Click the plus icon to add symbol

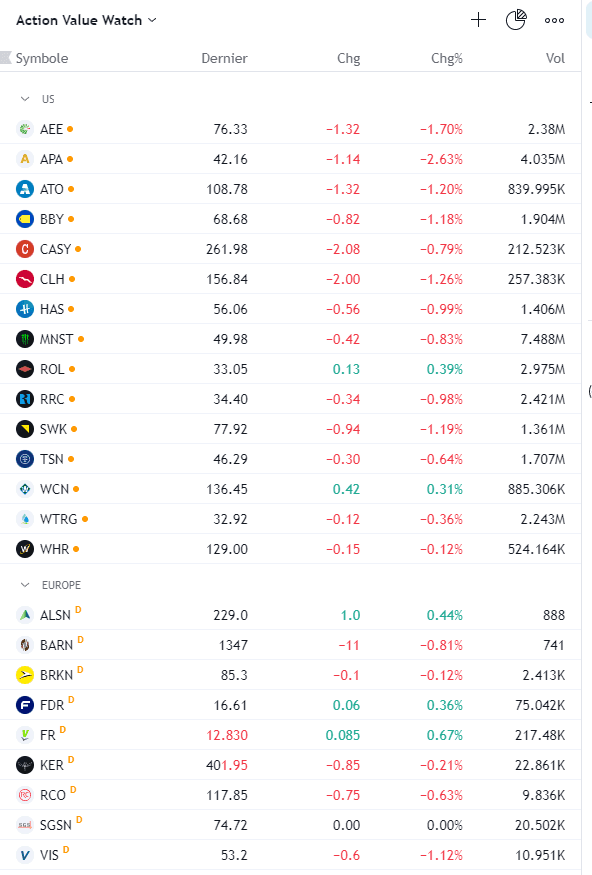click(478, 20)
